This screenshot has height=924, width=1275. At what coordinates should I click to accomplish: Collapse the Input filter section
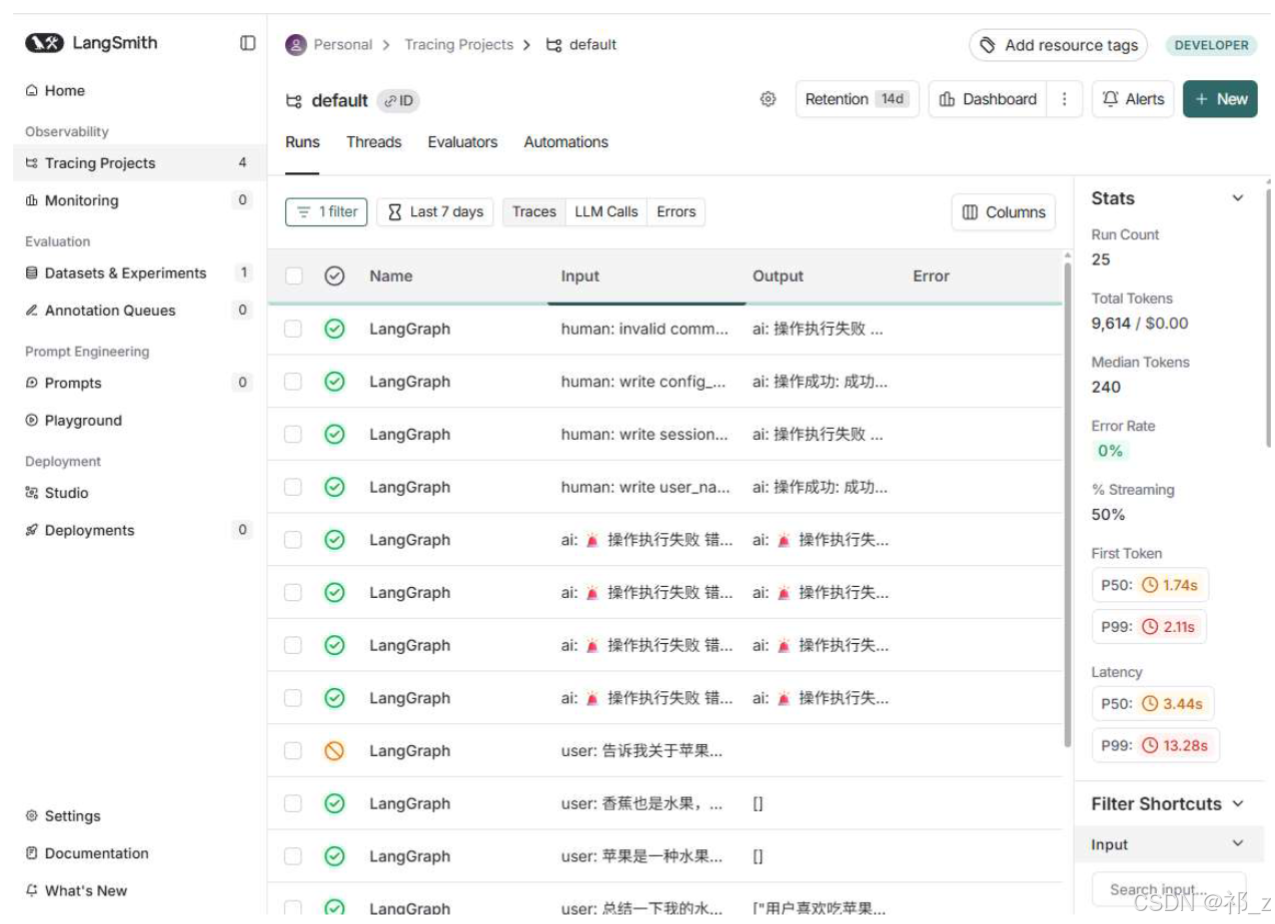point(1238,844)
